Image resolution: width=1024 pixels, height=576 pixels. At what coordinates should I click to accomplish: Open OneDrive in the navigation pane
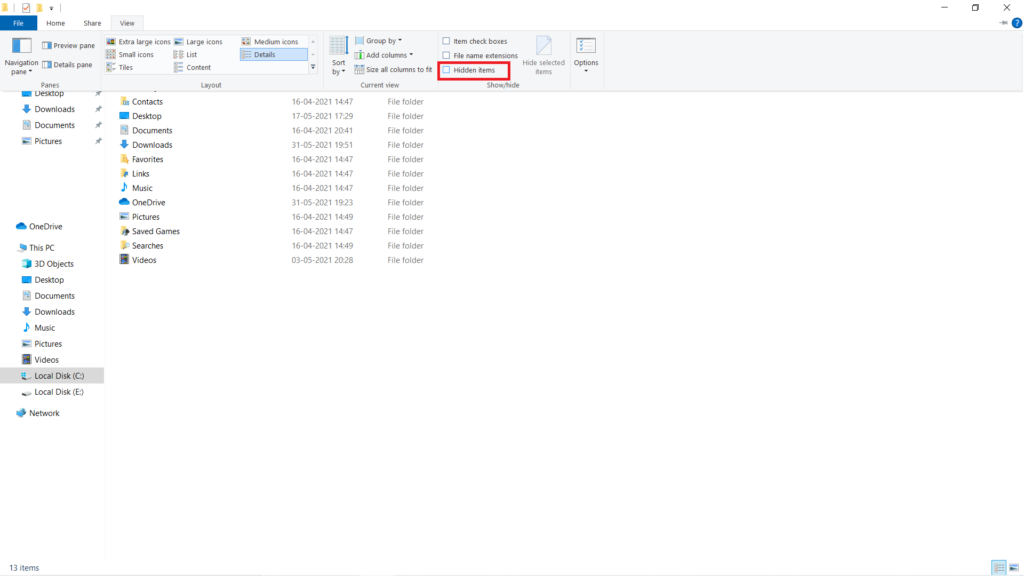(x=45, y=227)
